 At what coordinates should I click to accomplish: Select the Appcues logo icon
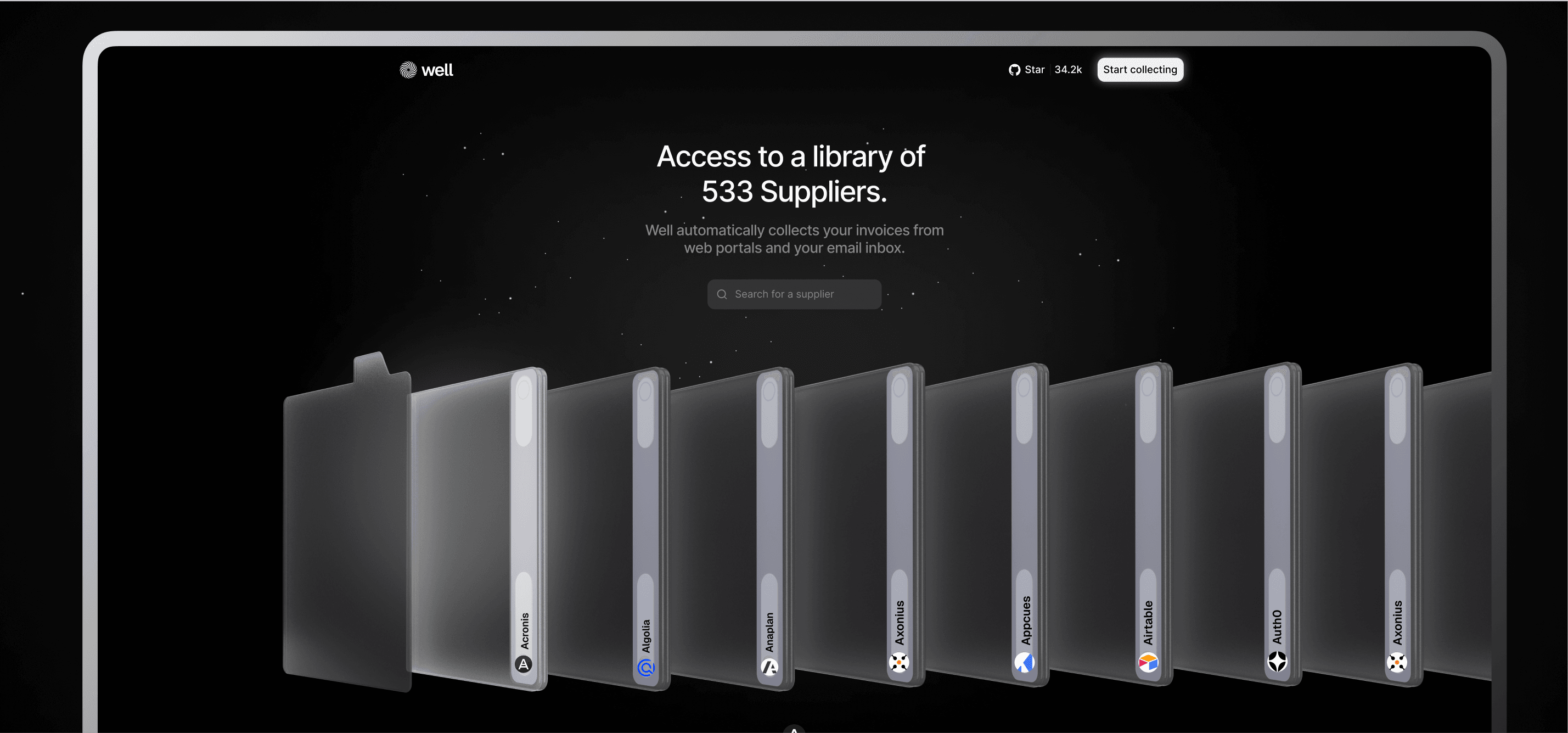coord(1025,662)
